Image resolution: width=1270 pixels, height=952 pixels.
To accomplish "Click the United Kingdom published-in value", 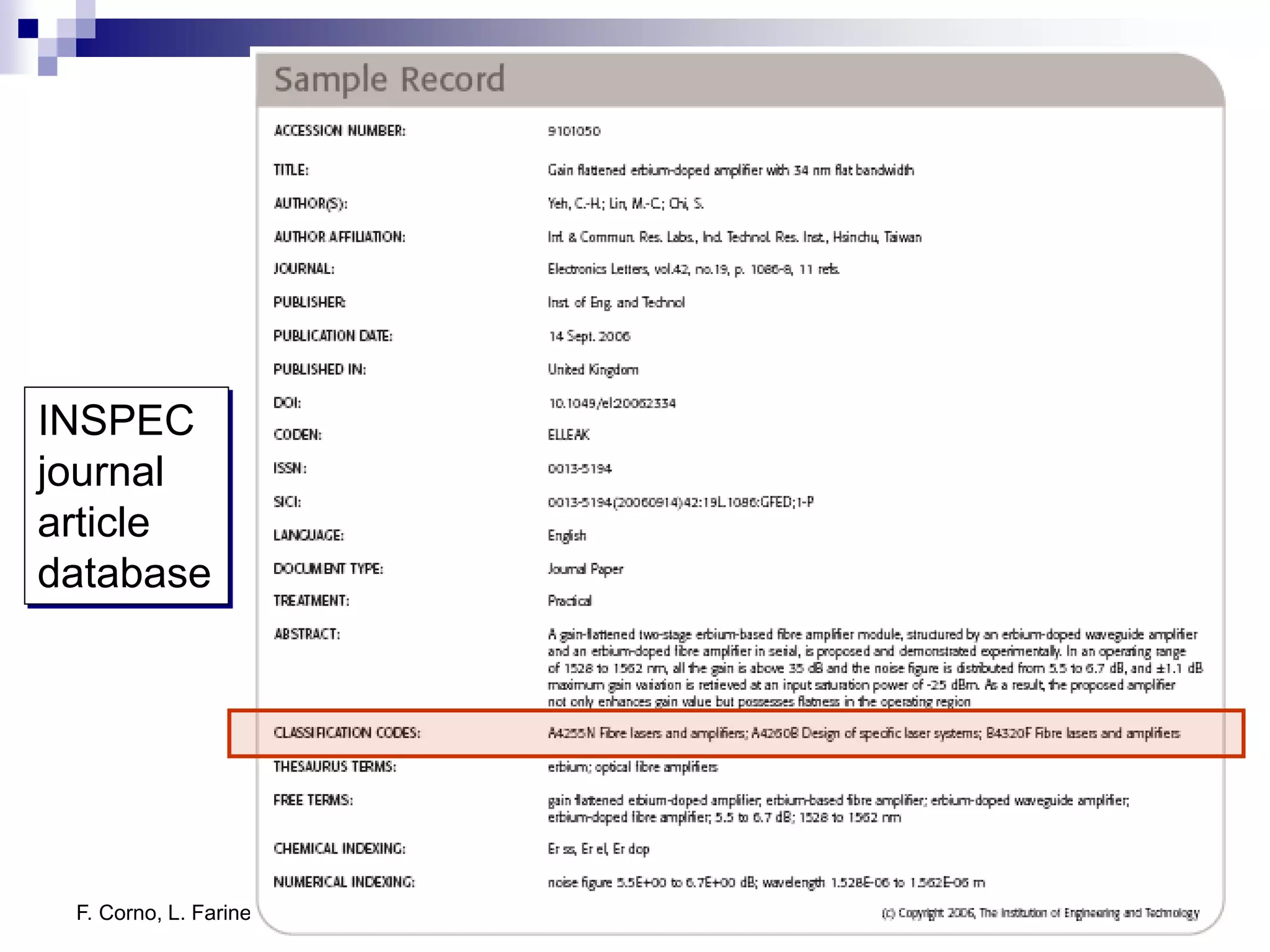I will [x=593, y=370].
